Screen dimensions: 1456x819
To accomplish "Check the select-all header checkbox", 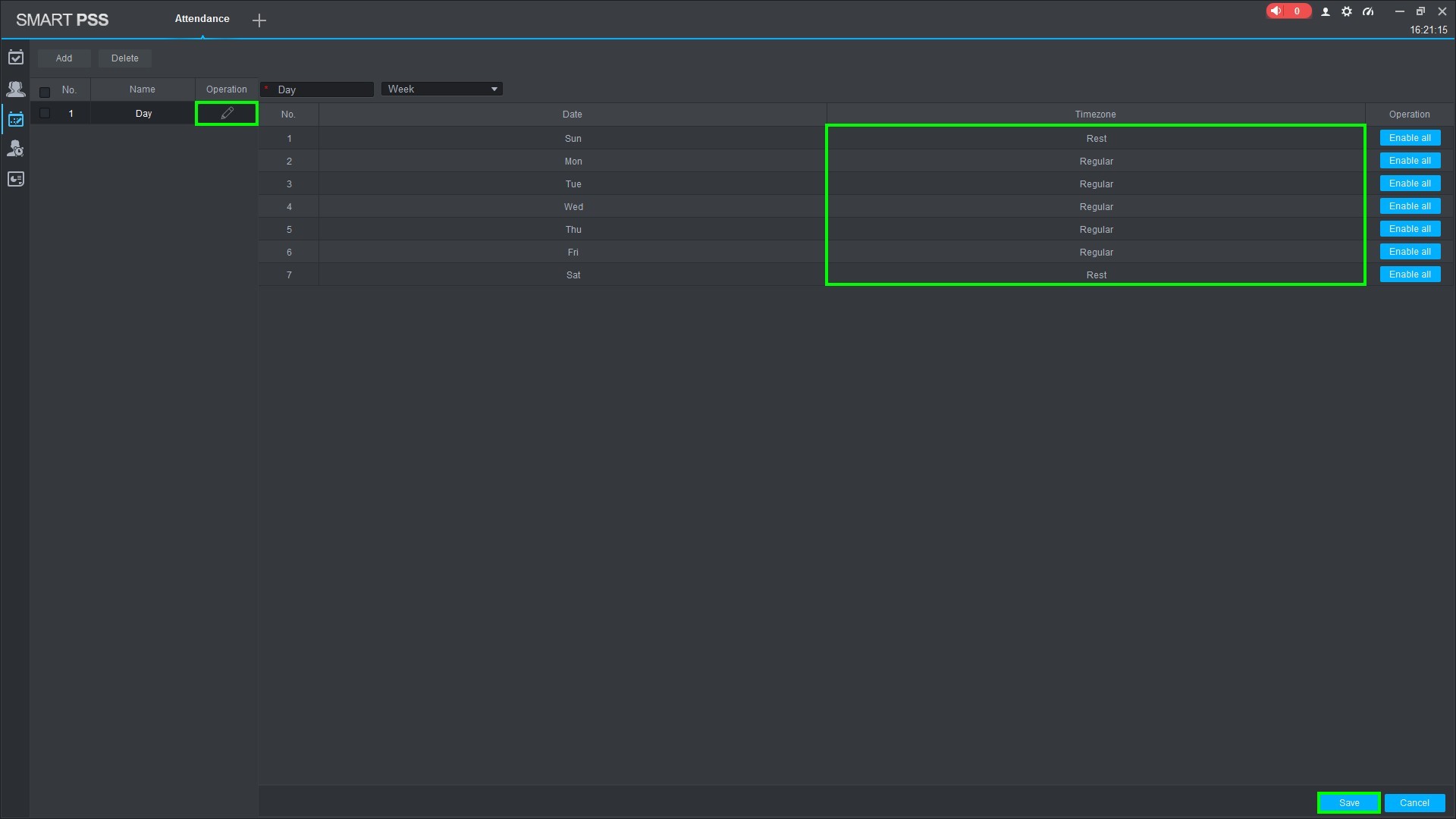I will [45, 92].
